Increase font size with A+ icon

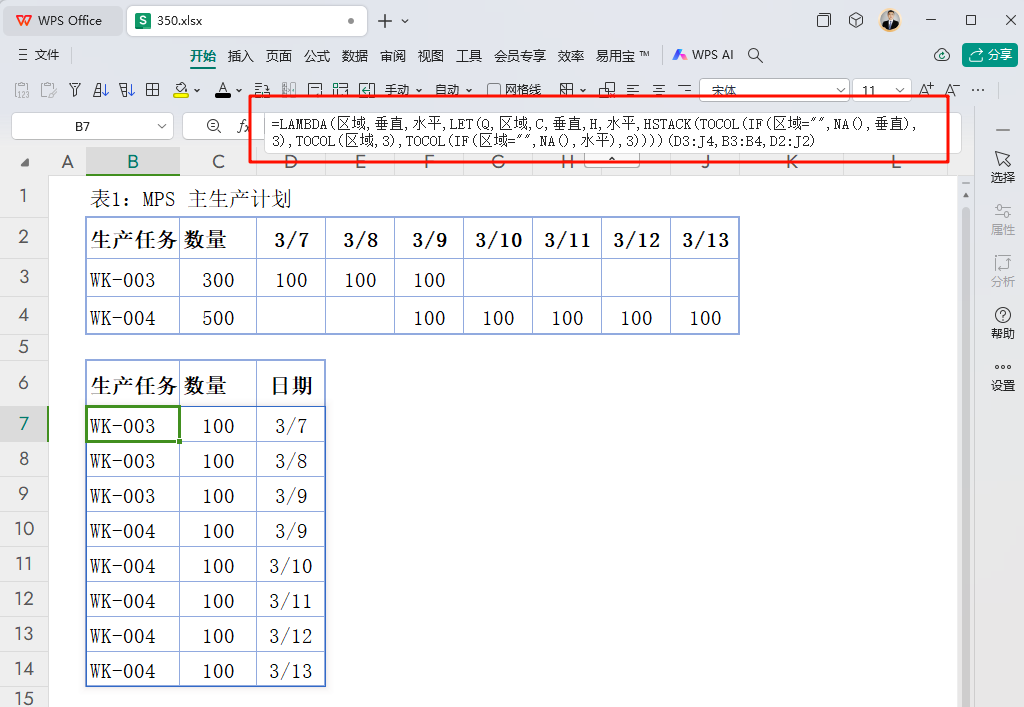click(926, 90)
